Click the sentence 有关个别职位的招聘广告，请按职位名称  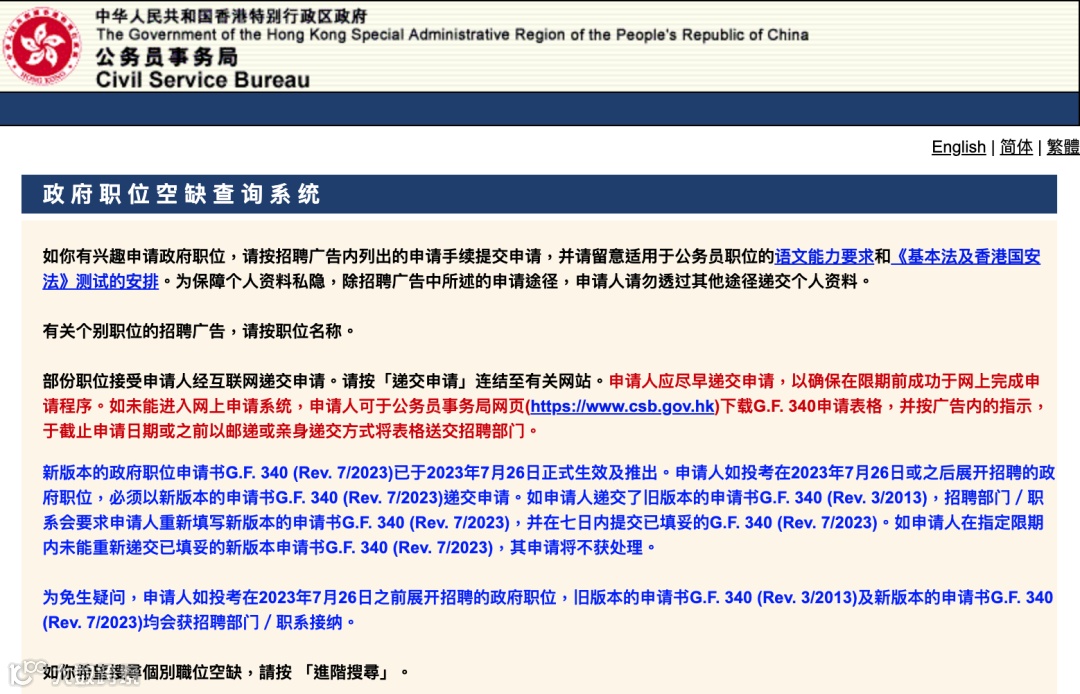pos(198,331)
